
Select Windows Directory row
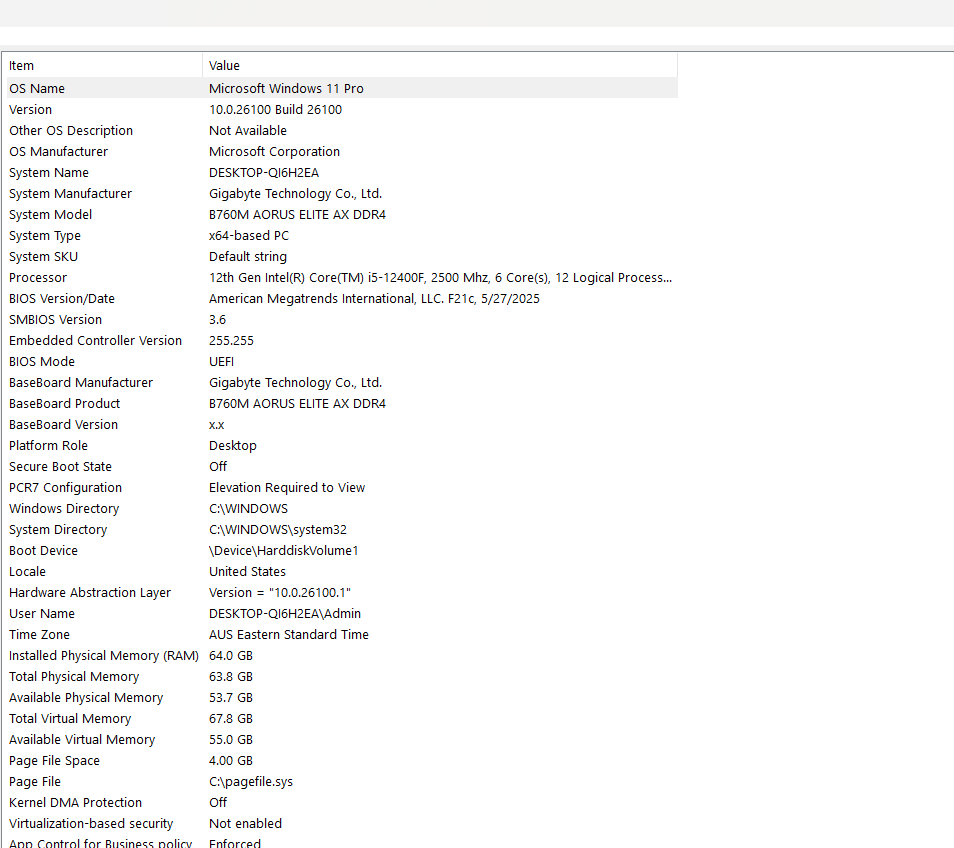tap(342, 508)
